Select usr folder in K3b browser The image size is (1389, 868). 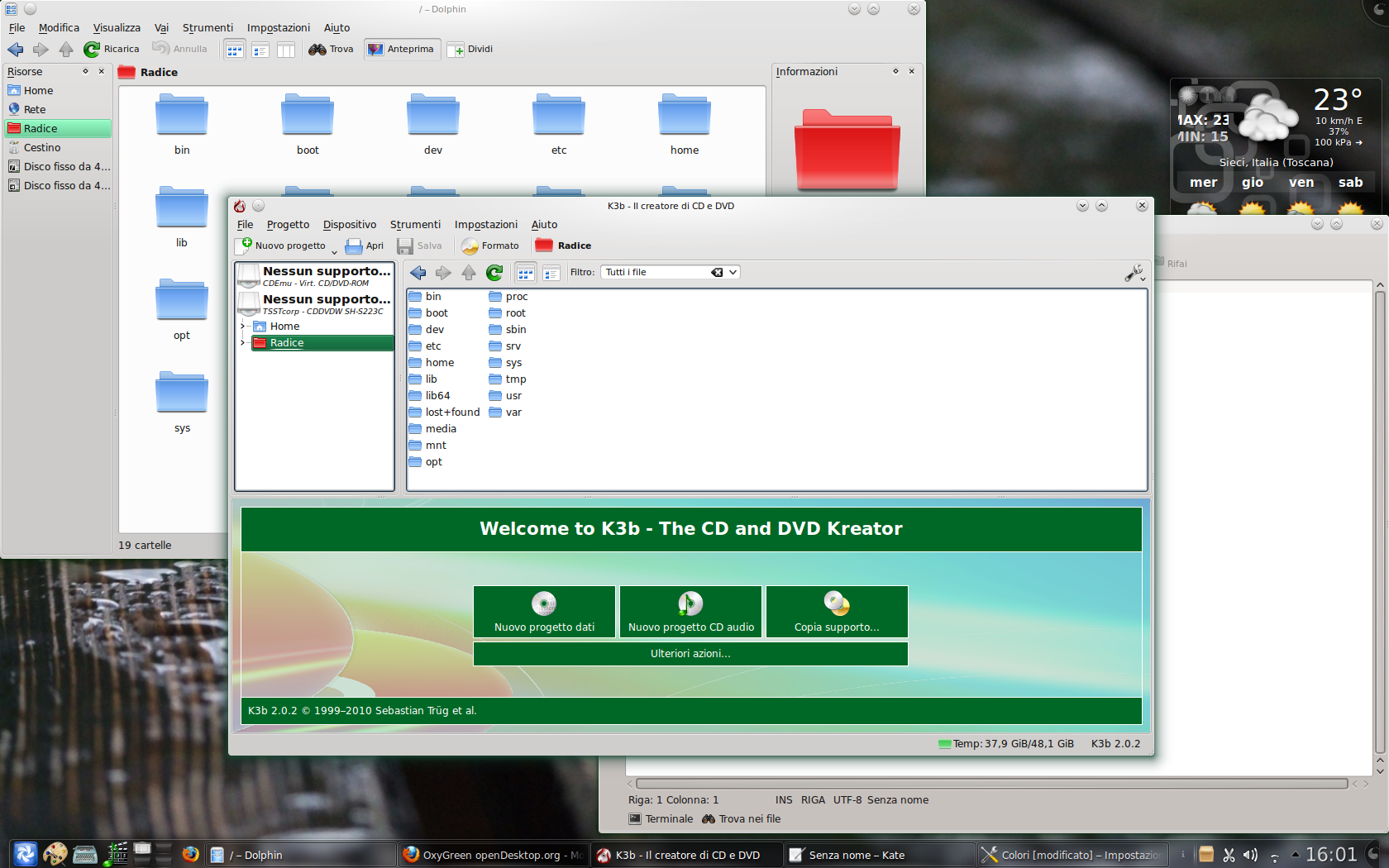[x=505, y=396]
